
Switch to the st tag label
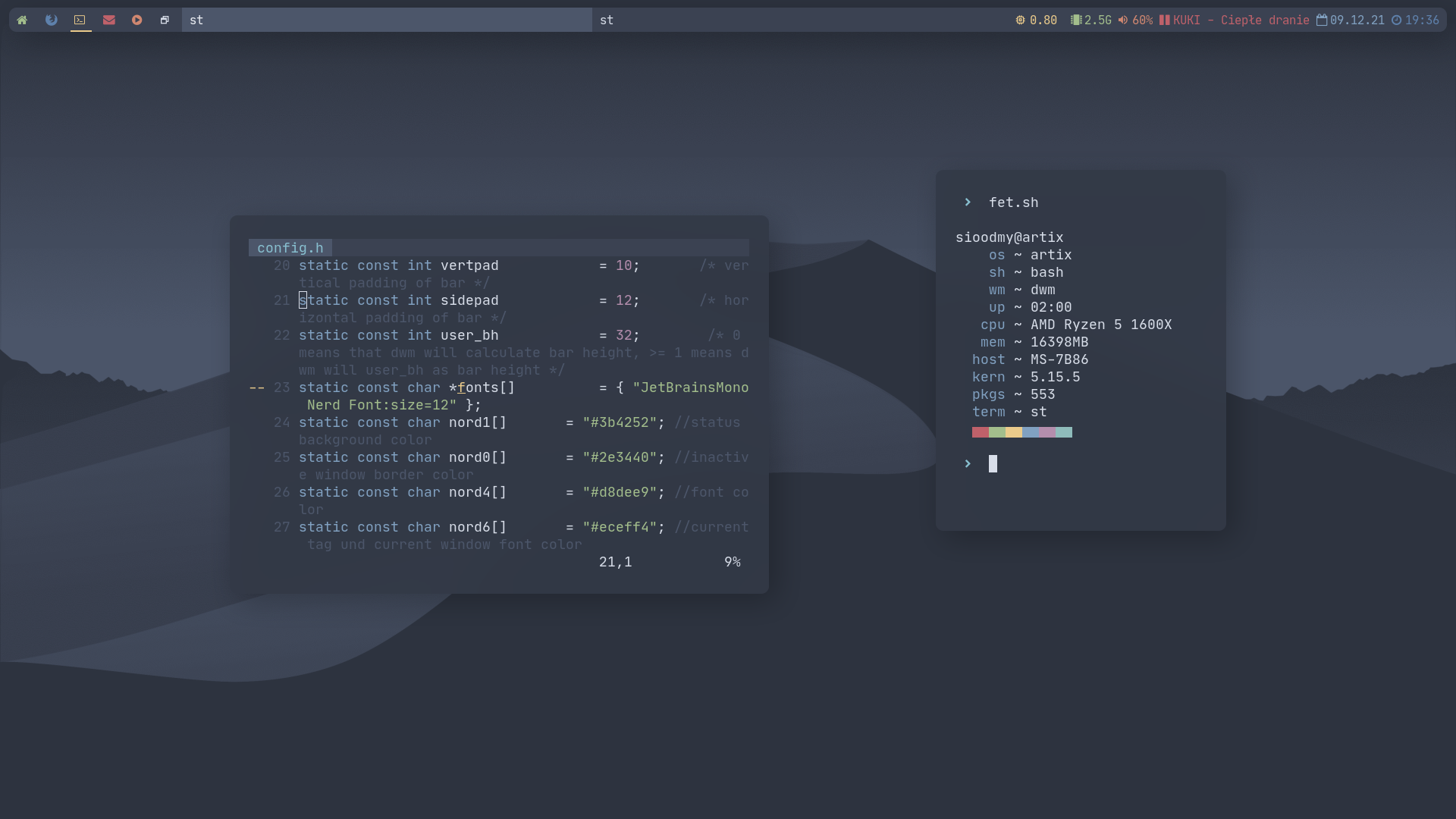point(607,20)
